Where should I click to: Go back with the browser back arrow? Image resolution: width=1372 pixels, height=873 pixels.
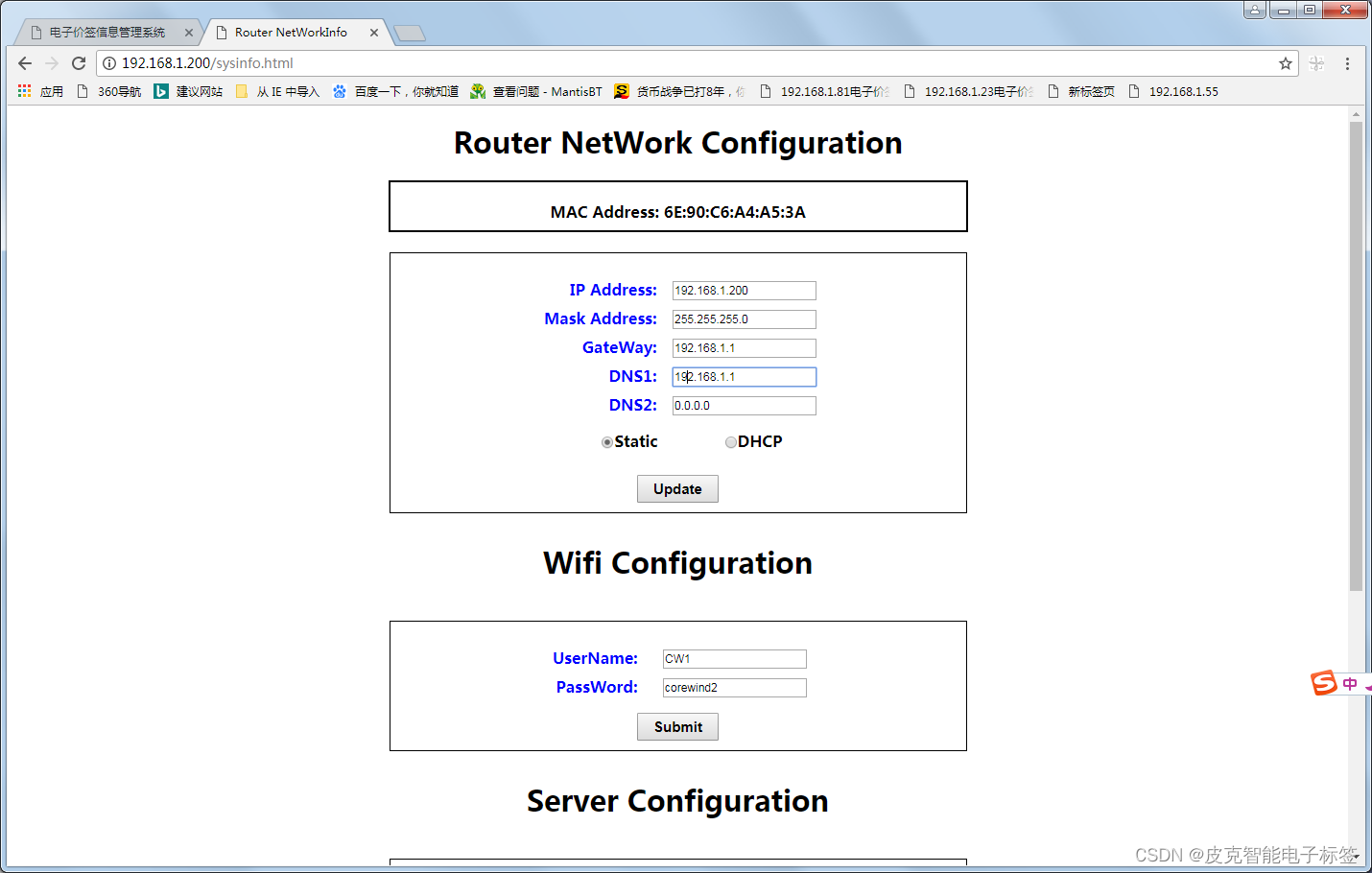pyautogui.click(x=25, y=63)
